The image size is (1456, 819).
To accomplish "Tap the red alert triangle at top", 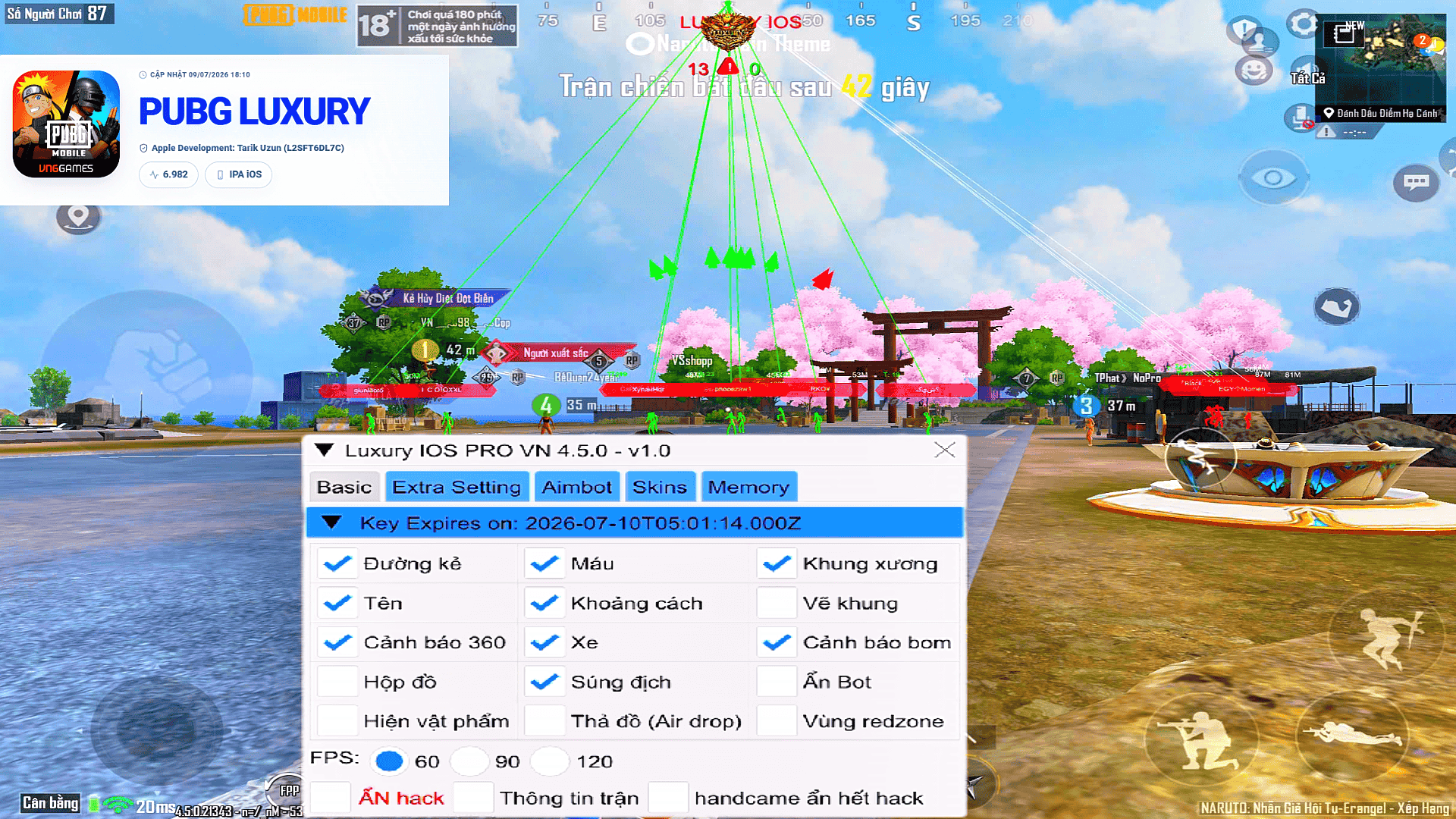I will coord(728,67).
